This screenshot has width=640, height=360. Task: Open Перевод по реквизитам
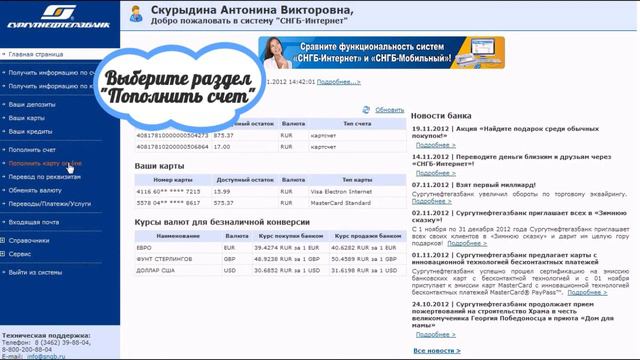pos(44,177)
